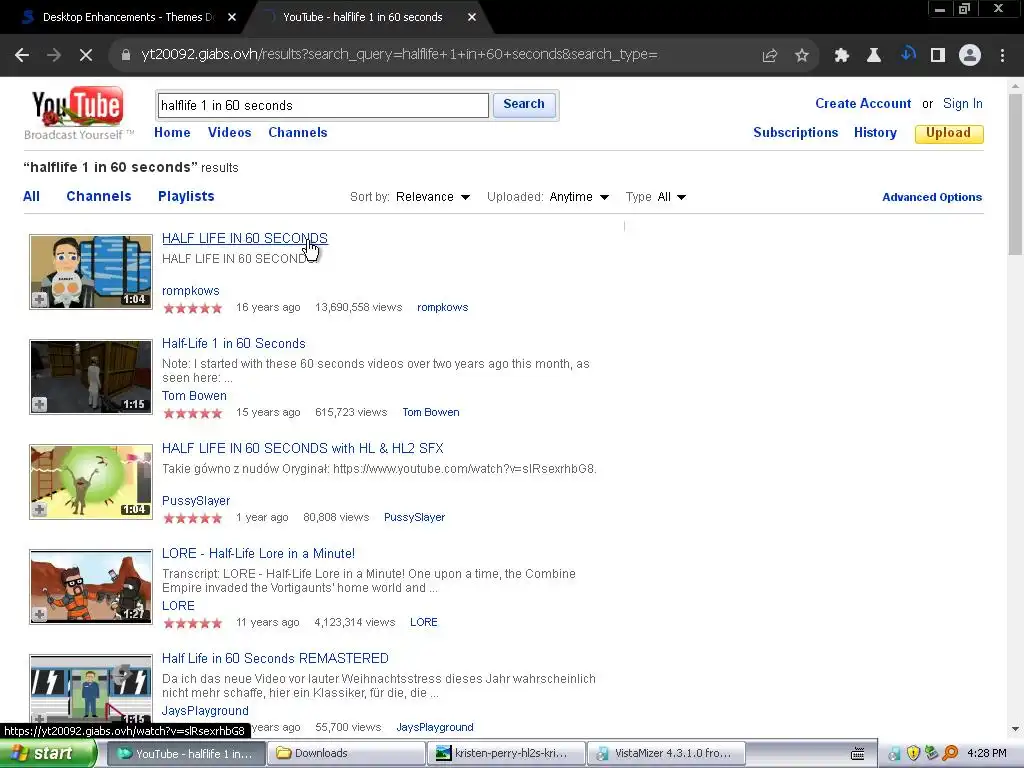Select the Channels results filter

point(99,197)
